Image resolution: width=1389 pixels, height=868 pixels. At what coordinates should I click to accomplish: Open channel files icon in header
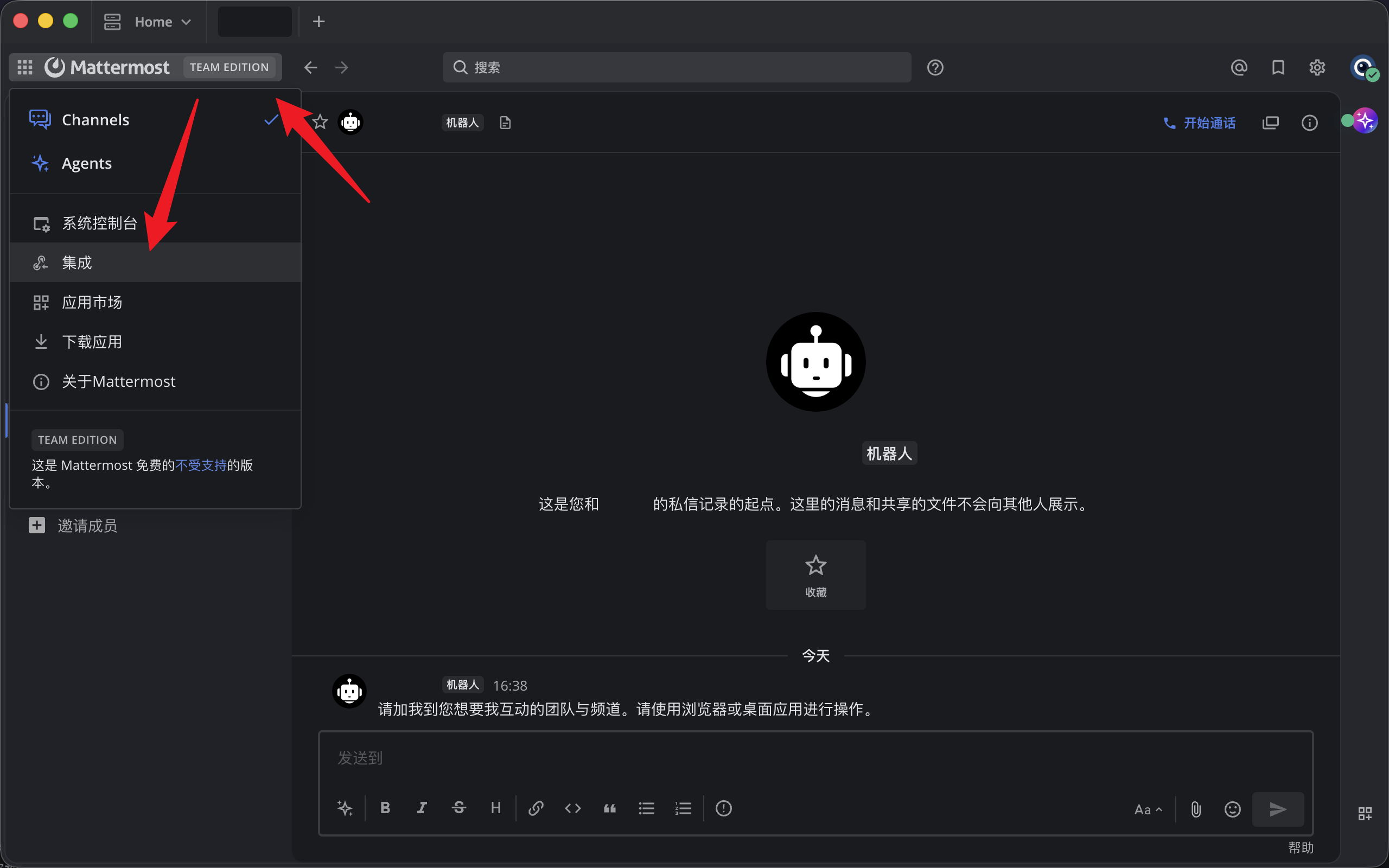click(1271, 123)
